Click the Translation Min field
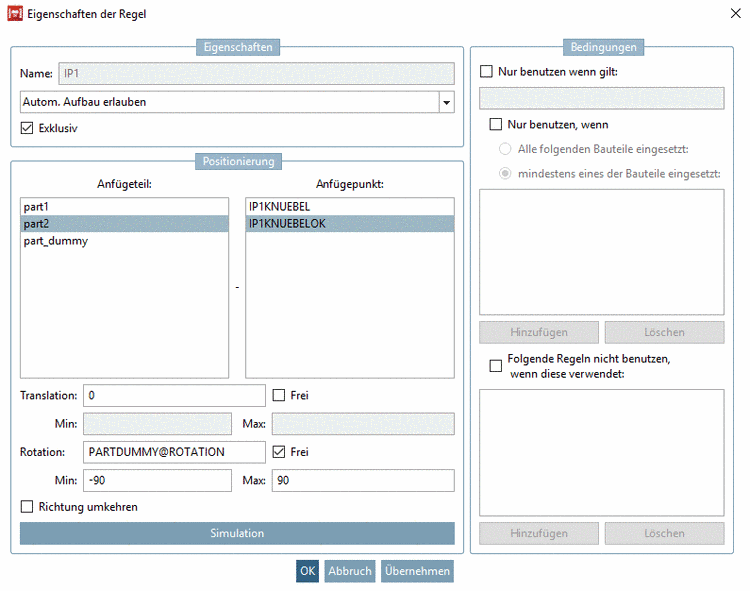 [157, 424]
